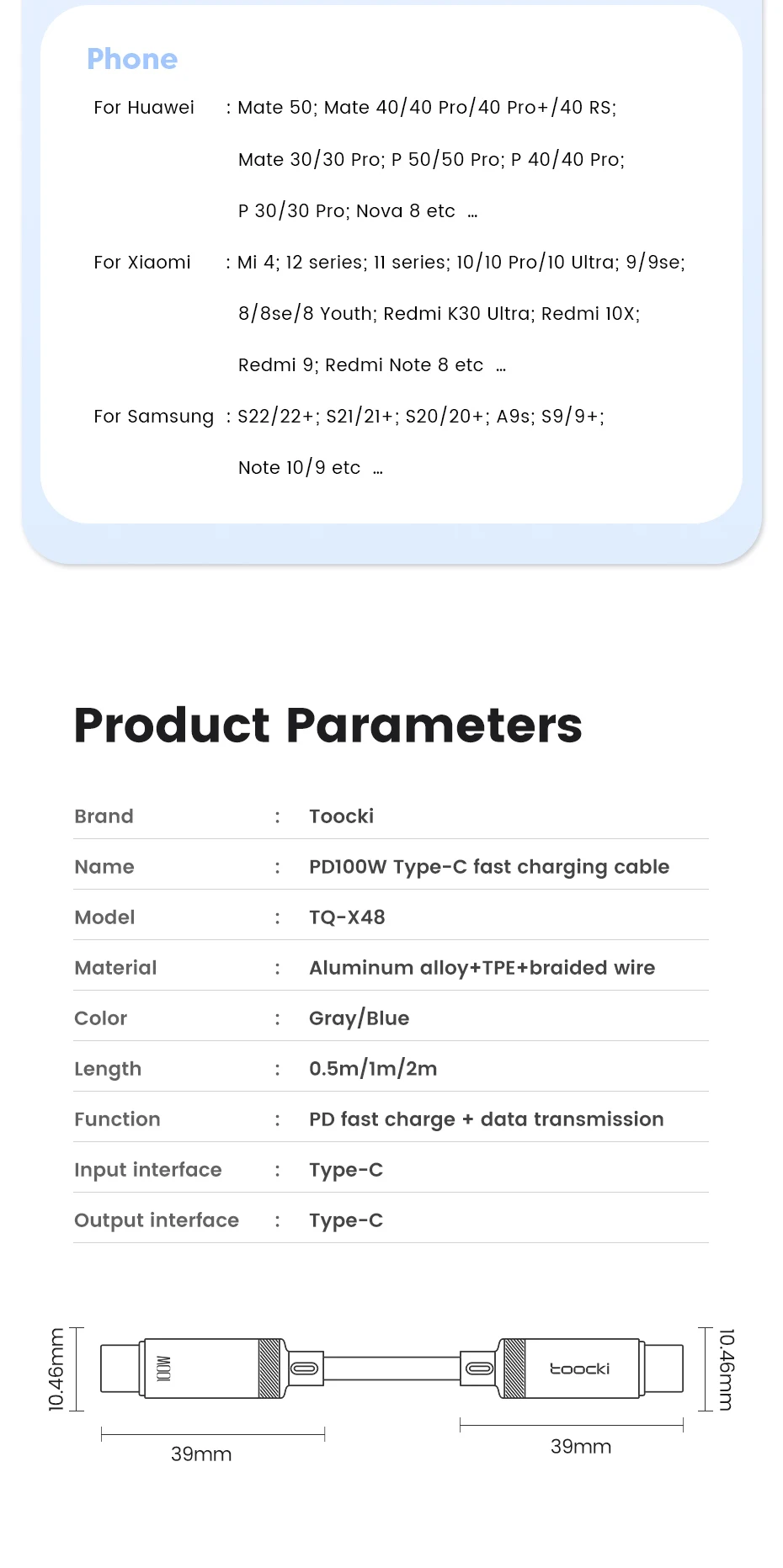Click the ellipsis after Nova 8 etc

click(x=472, y=214)
